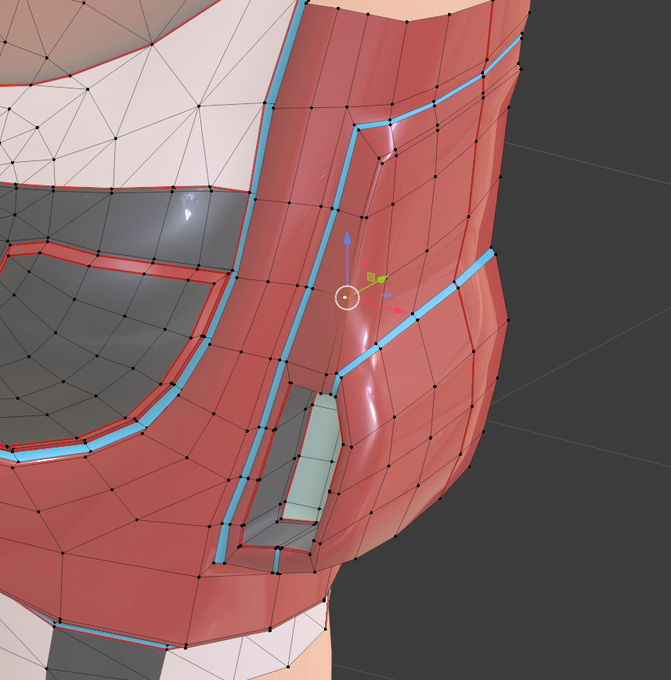671x680 pixels.
Task: Click the blue Z-axis gizmo arrow
Action: click(x=347, y=238)
